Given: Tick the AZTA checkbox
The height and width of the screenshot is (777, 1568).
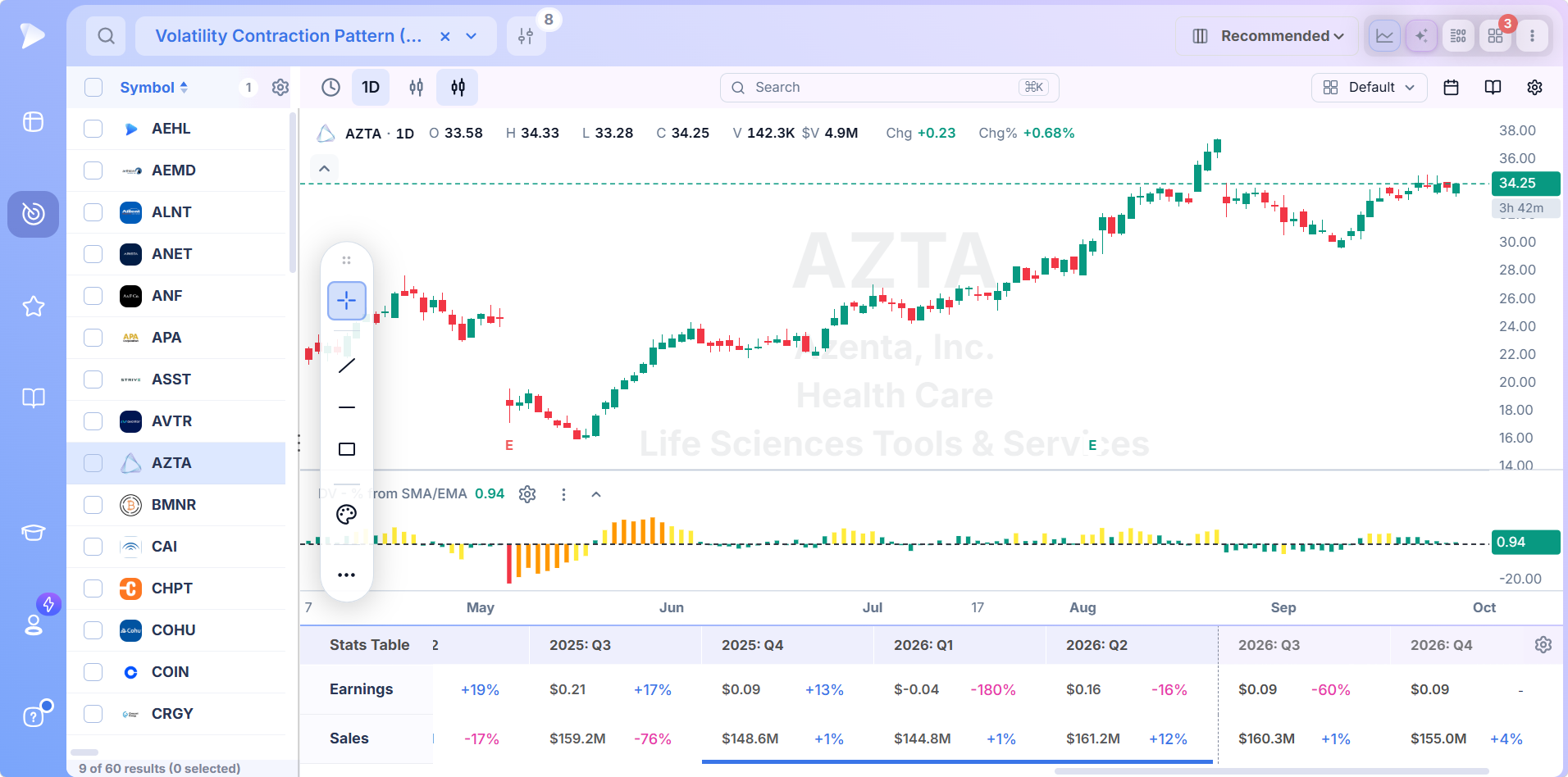Looking at the screenshot, I should (93, 463).
